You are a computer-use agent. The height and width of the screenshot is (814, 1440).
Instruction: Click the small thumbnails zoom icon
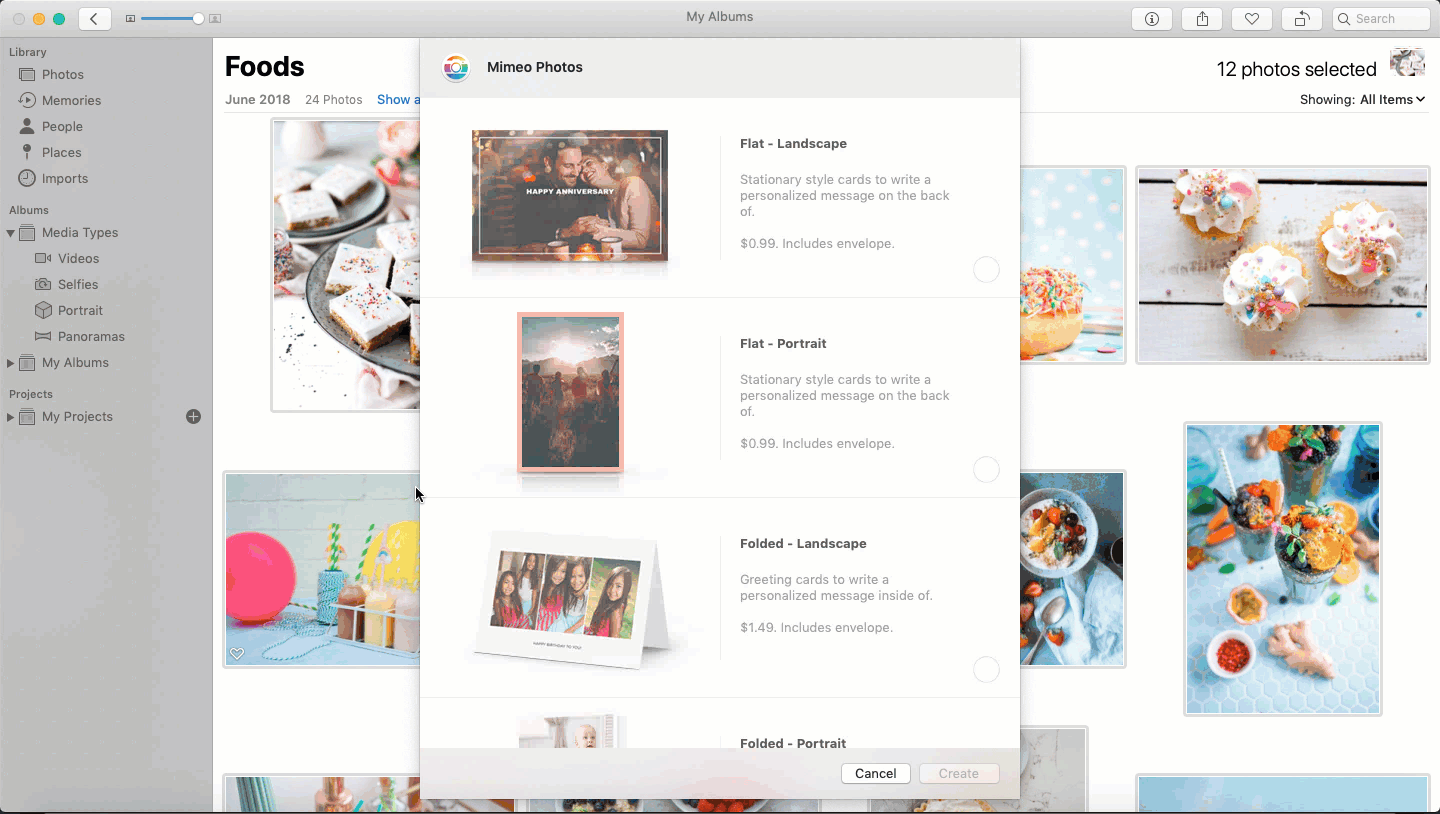130,19
